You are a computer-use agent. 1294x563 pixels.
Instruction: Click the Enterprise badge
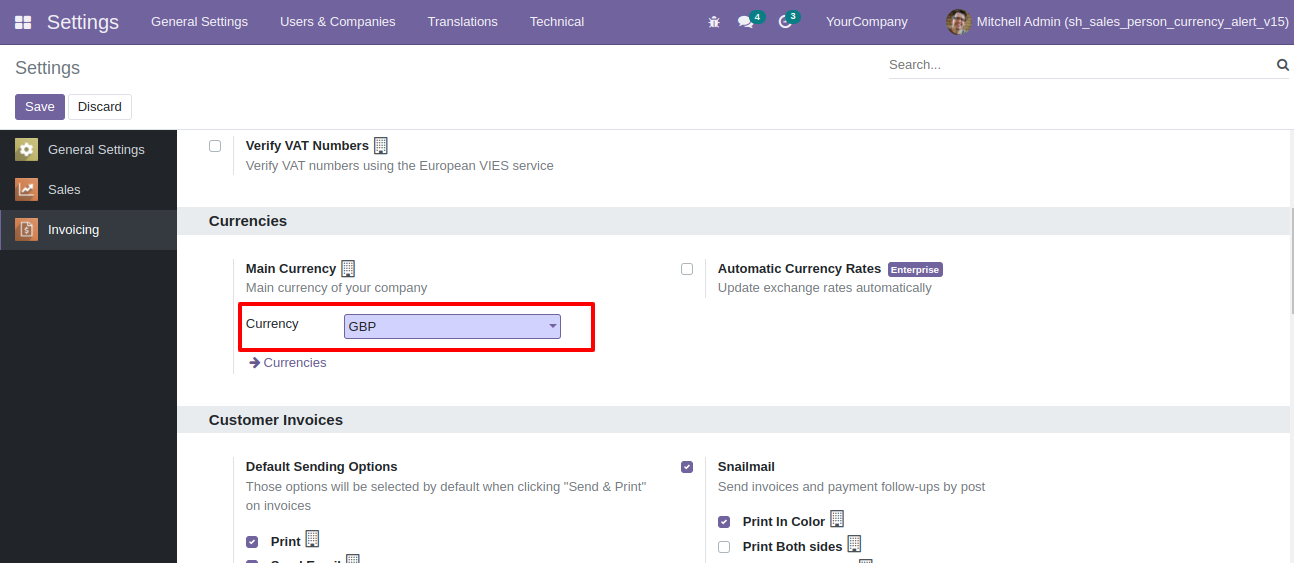click(915, 270)
